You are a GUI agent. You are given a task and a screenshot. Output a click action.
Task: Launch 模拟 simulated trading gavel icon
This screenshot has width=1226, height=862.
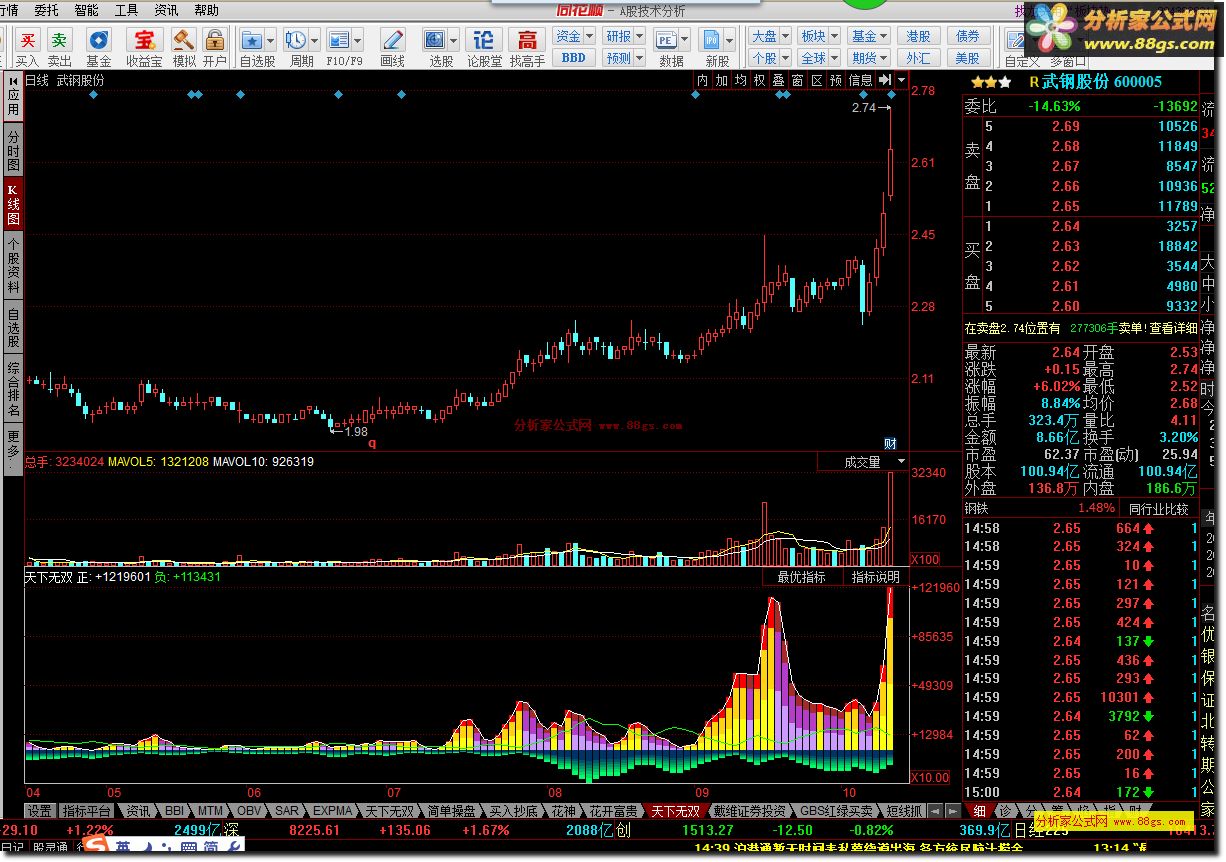tap(184, 40)
